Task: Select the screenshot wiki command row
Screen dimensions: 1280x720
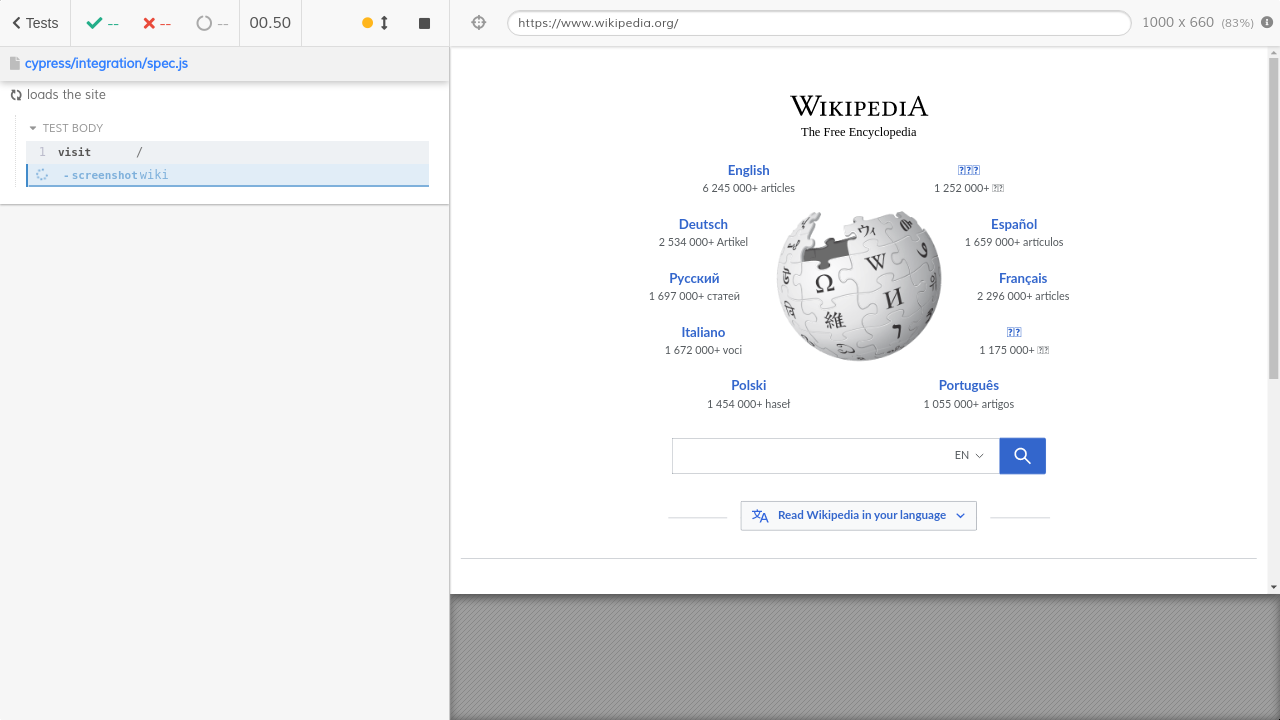Action: pos(227,175)
